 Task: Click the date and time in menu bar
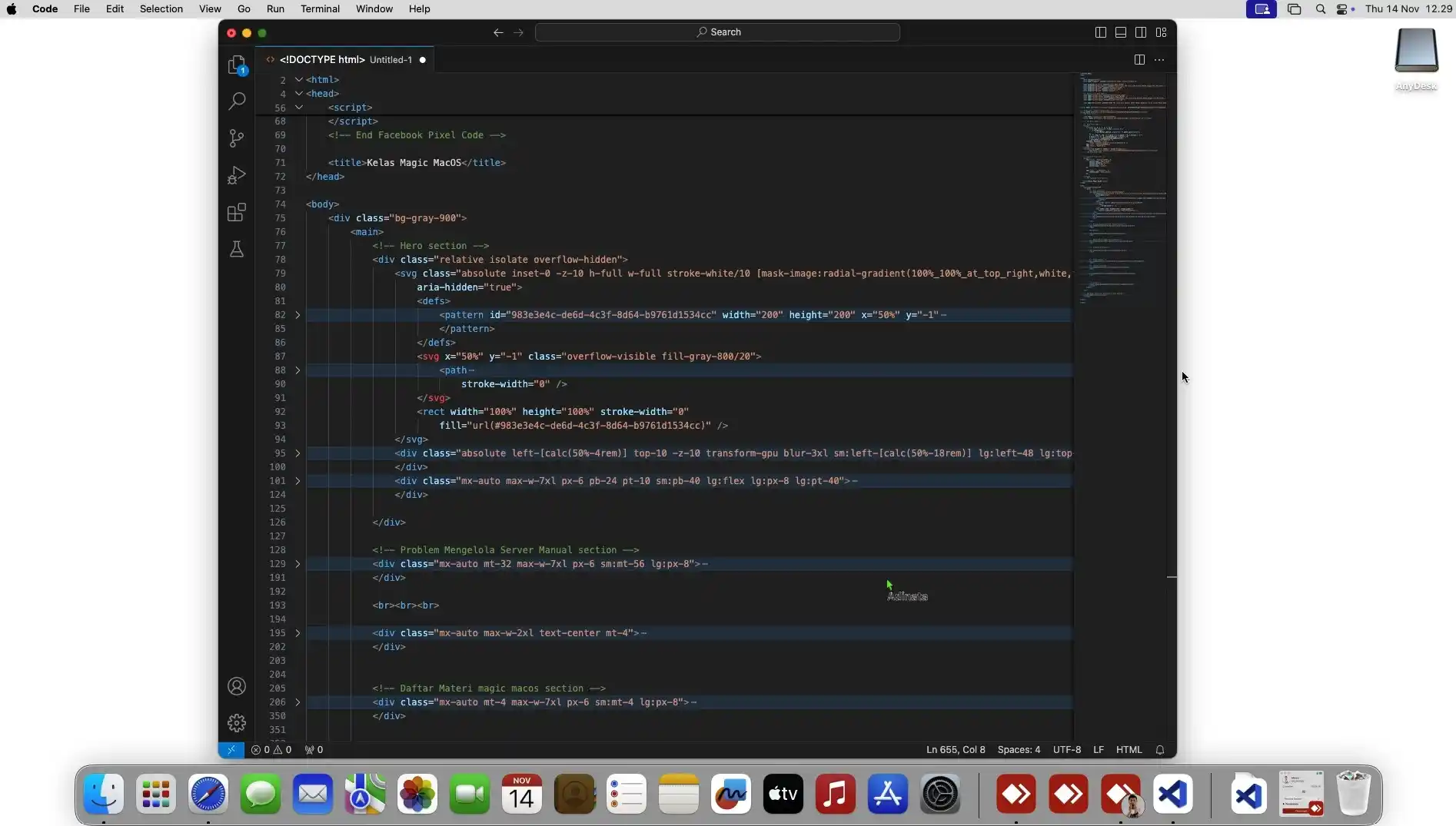(1408, 9)
